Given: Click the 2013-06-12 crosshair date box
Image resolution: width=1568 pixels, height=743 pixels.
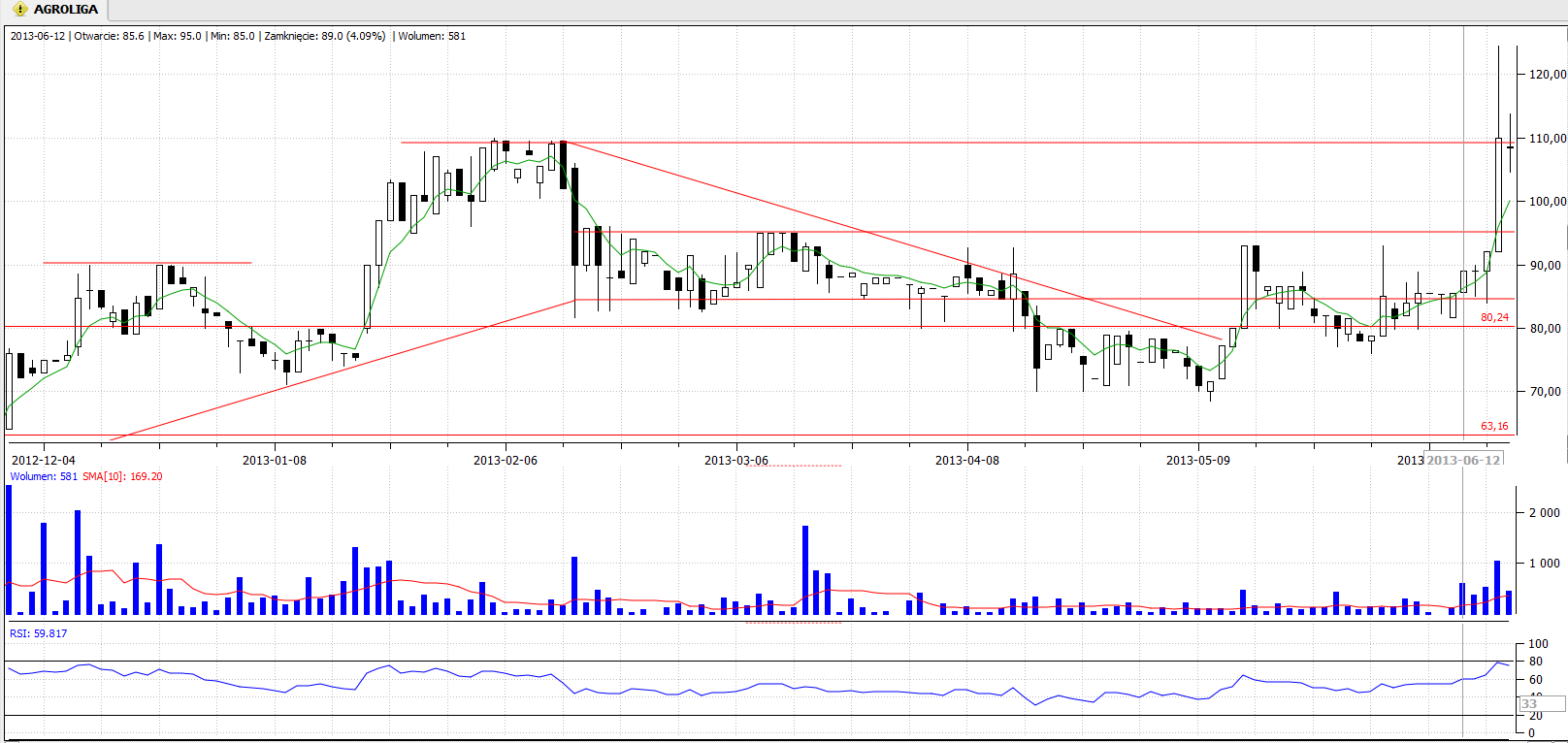Looking at the screenshot, I should coord(1463,460).
